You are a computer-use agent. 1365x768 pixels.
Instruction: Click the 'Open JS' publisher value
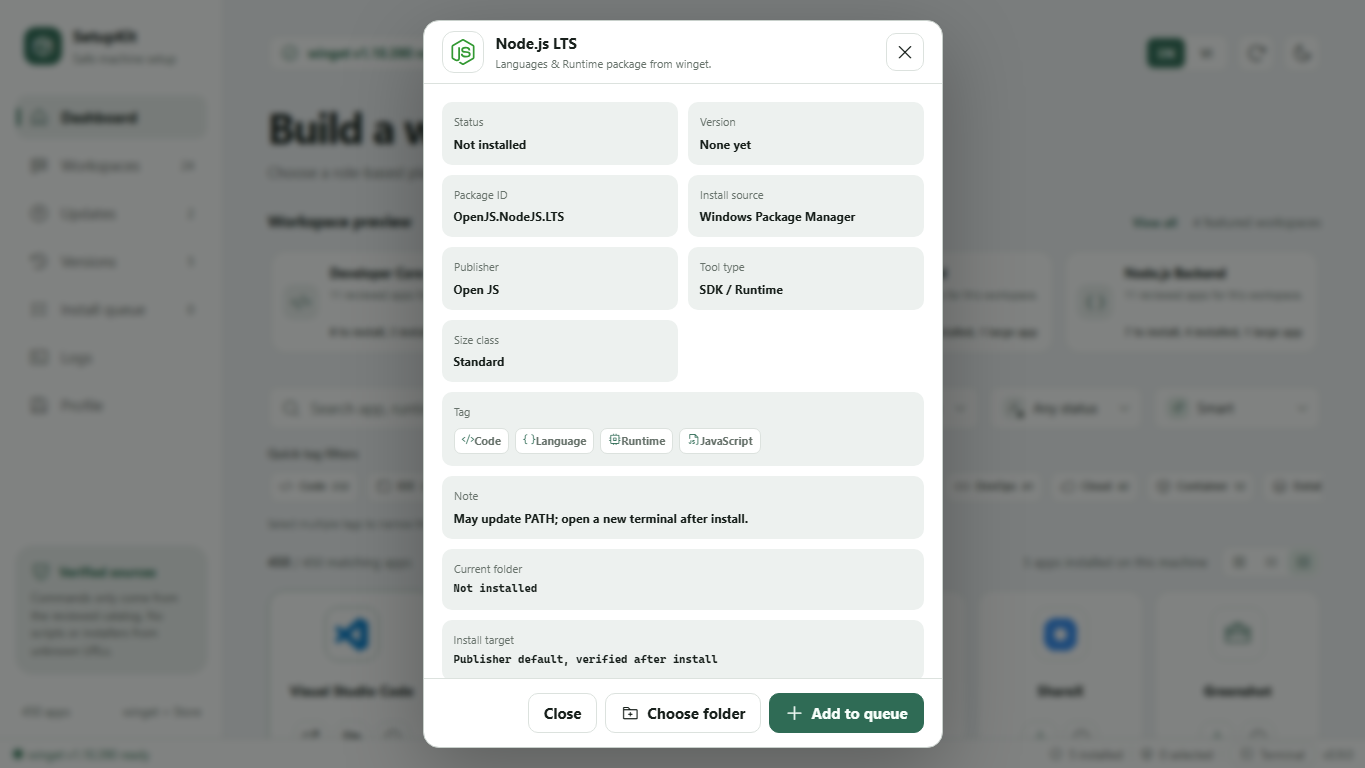(476, 290)
